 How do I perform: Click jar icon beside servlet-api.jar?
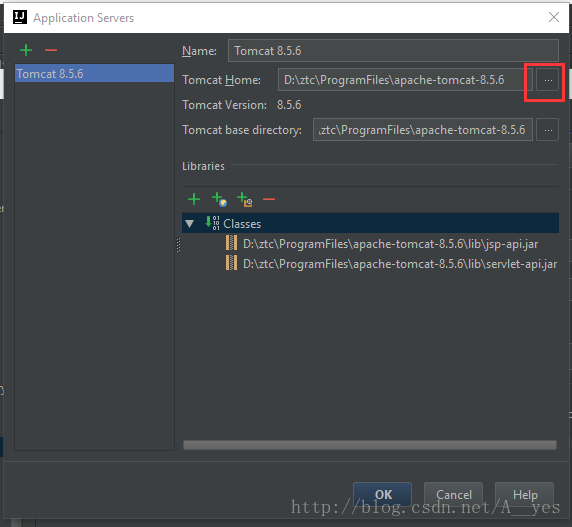231,263
